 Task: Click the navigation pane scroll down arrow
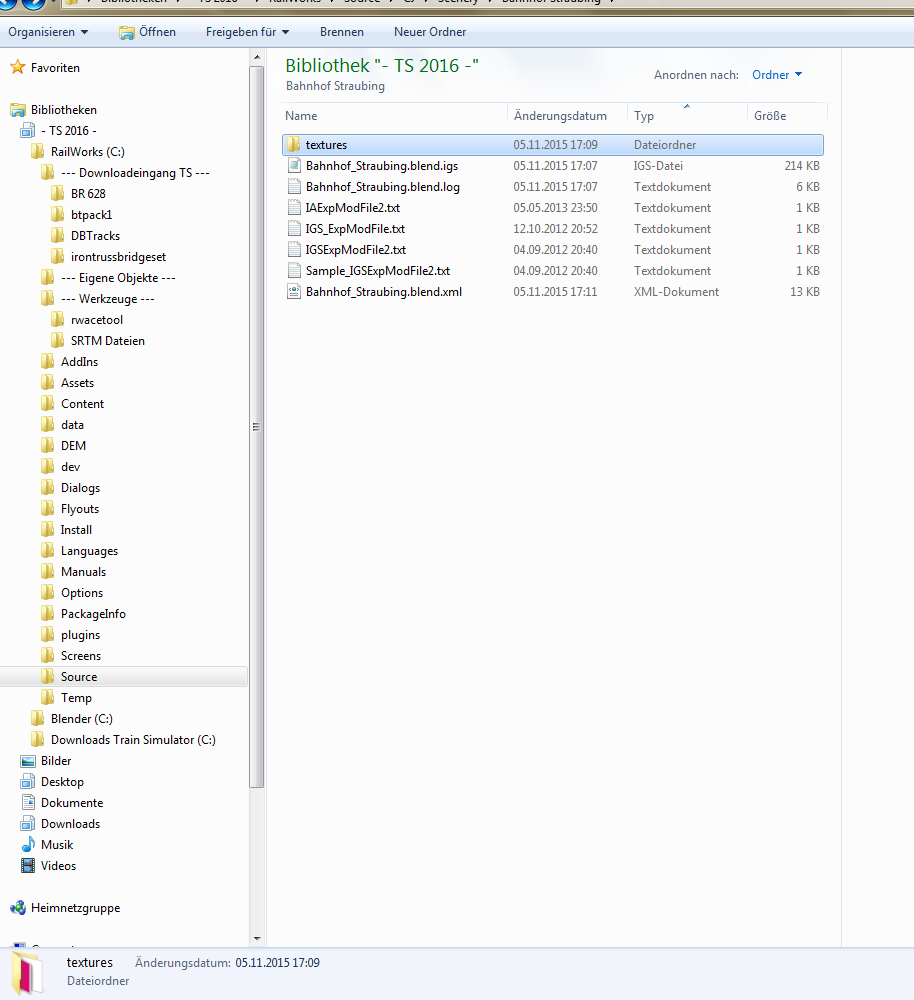(x=257, y=939)
